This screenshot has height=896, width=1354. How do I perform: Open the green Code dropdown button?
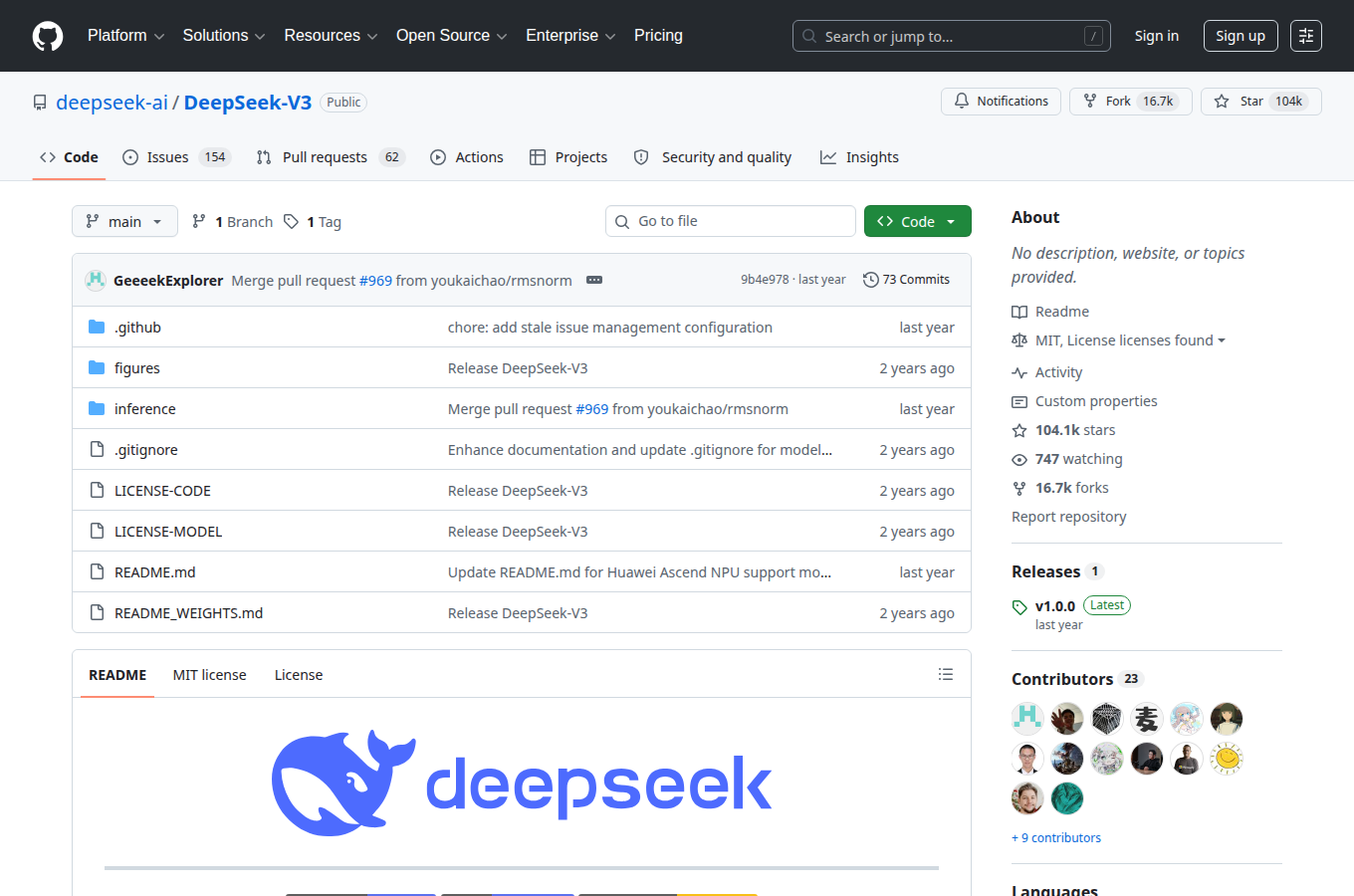[x=917, y=221]
